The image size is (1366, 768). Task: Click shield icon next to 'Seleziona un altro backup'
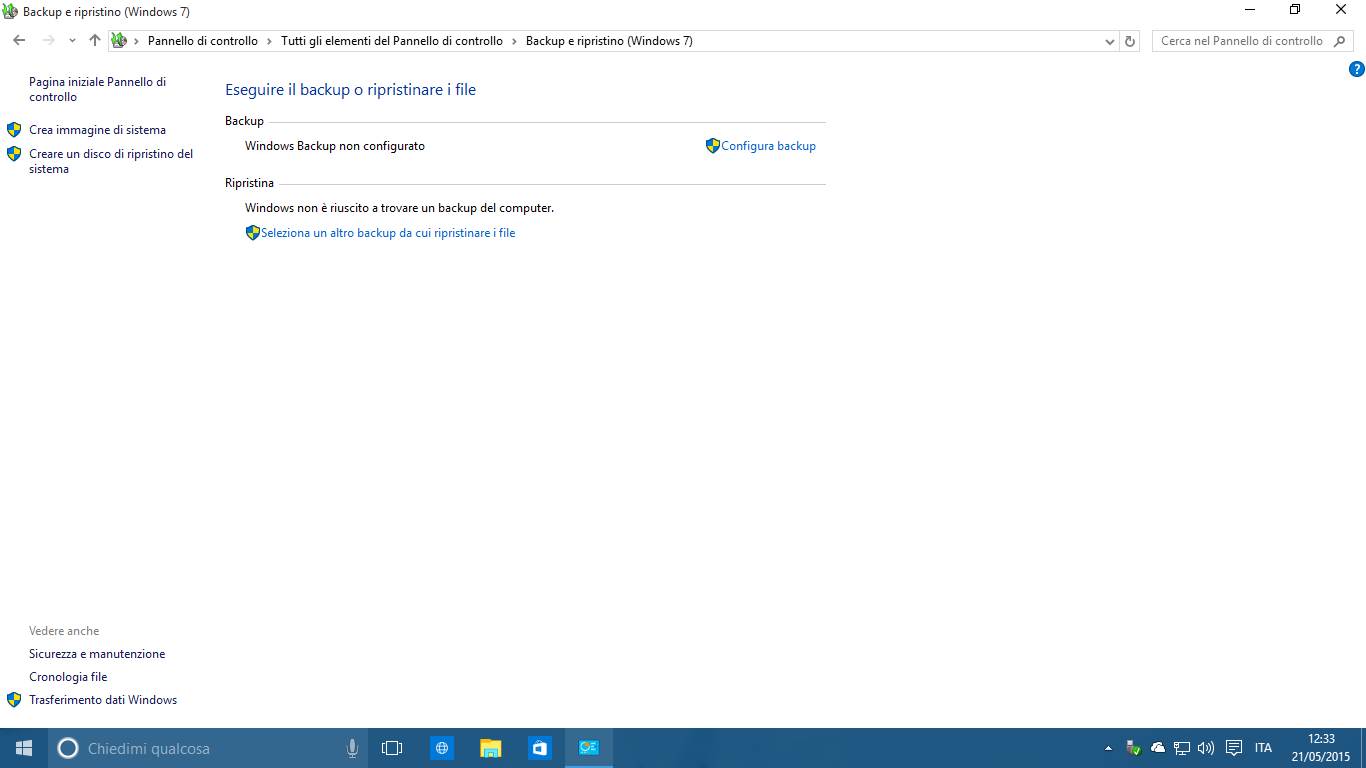[x=253, y=233]
